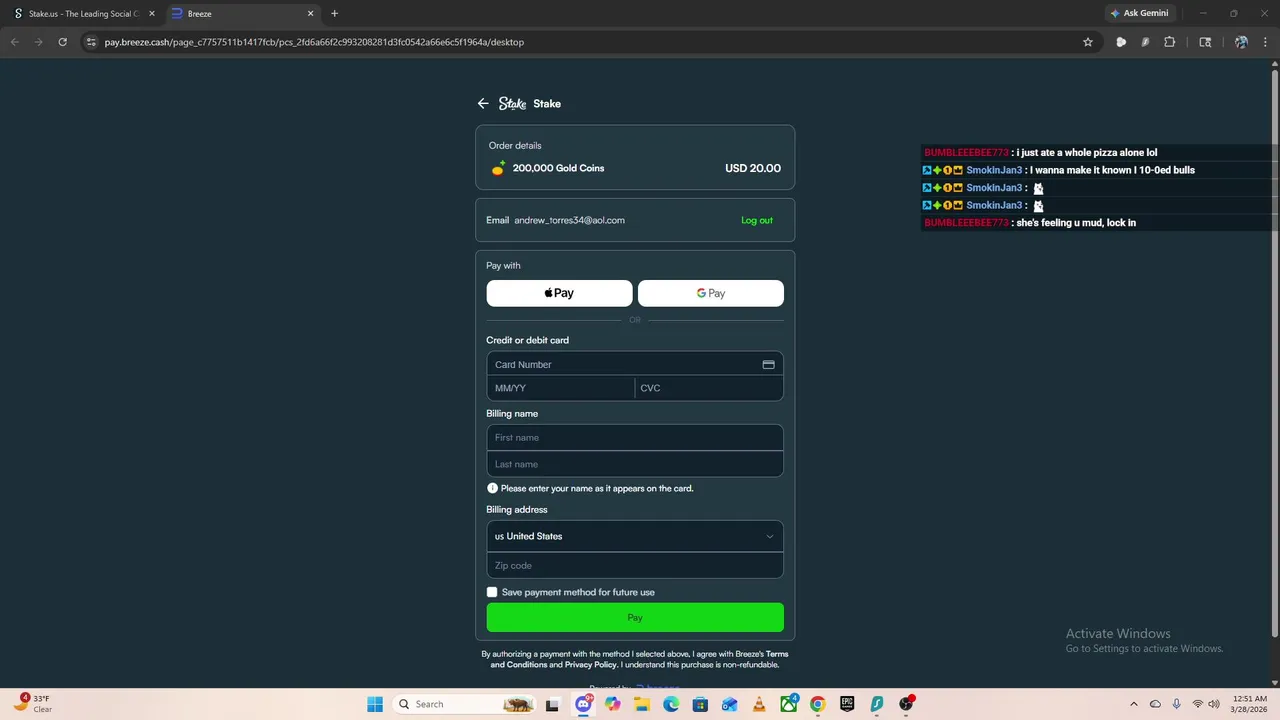Click the credit card icon in Card Number field

coord(768,365)
